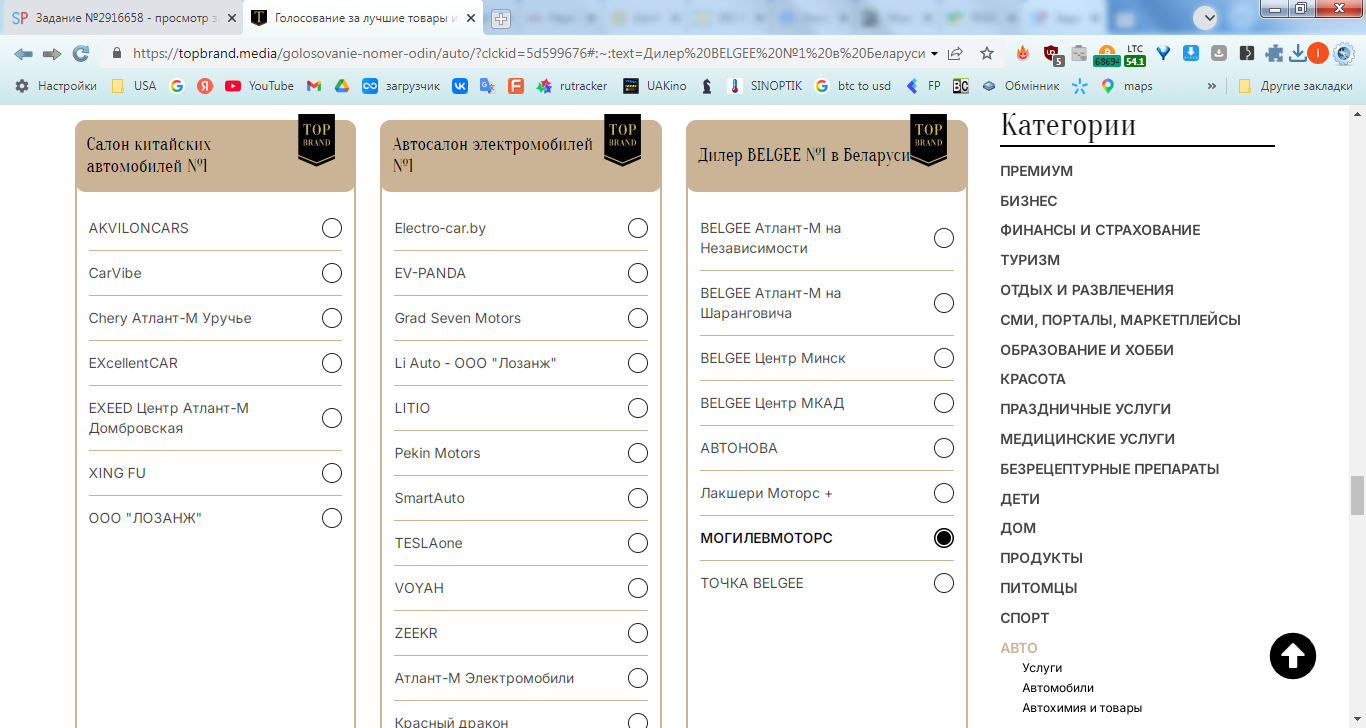Screen dimensions: 1366x728
Task: Click the Bitcoin price extension icon
Action: 1107,55
